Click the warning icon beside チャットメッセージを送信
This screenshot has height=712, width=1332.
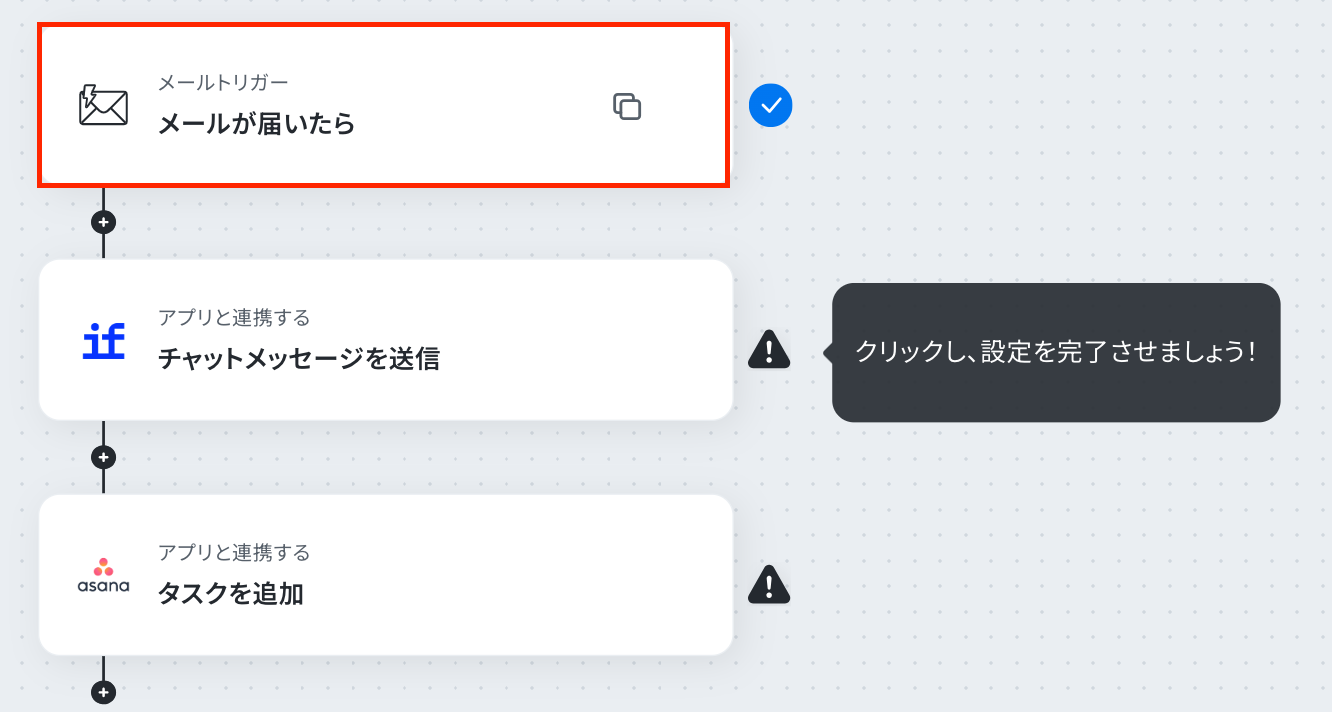769,349
